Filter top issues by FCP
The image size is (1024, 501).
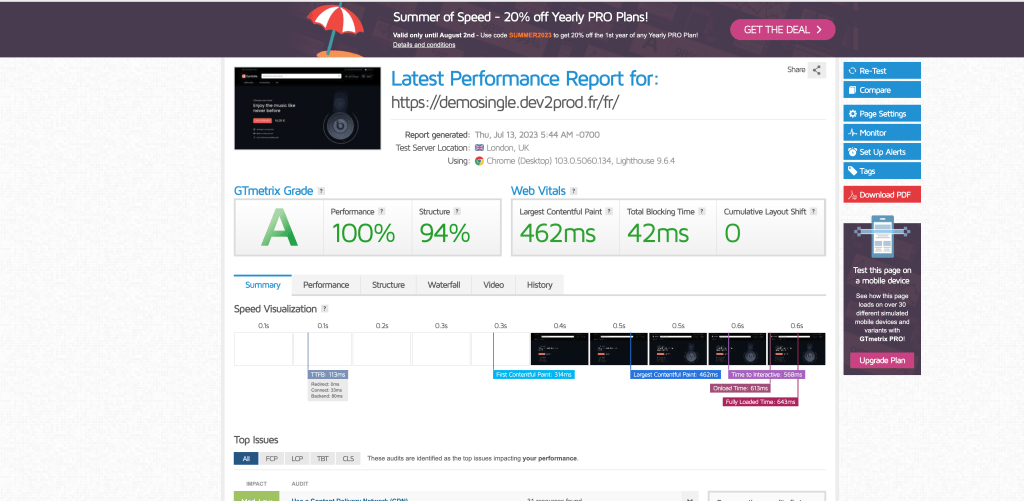(272, 459)
